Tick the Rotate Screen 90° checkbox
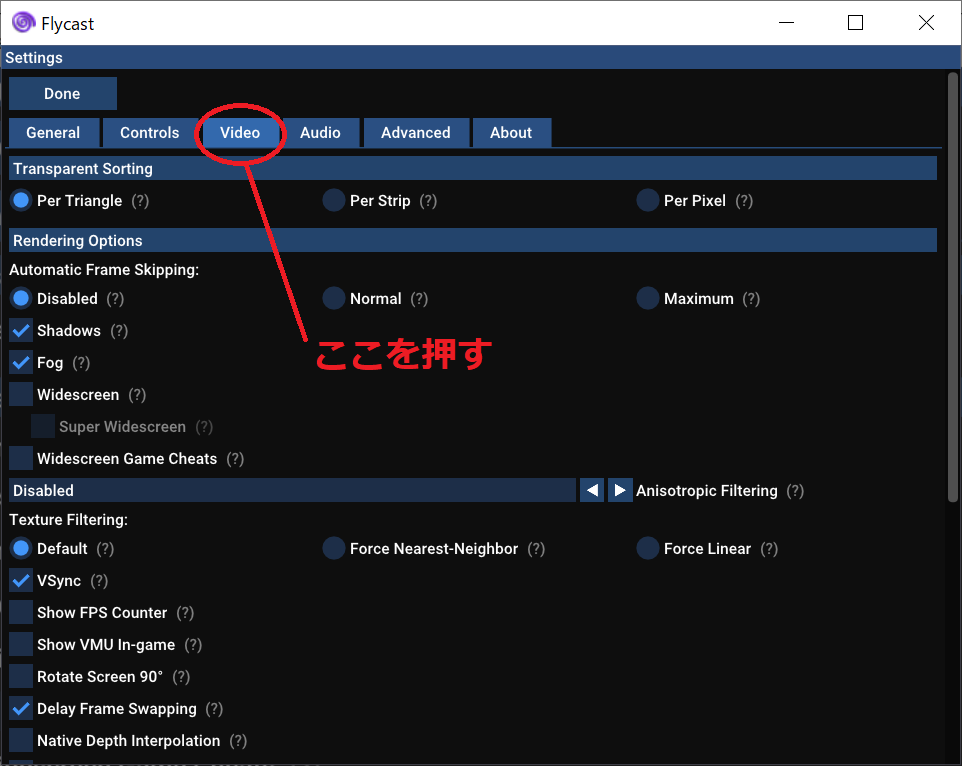This screenshot has width=962, height=766. tap(21, 676)
